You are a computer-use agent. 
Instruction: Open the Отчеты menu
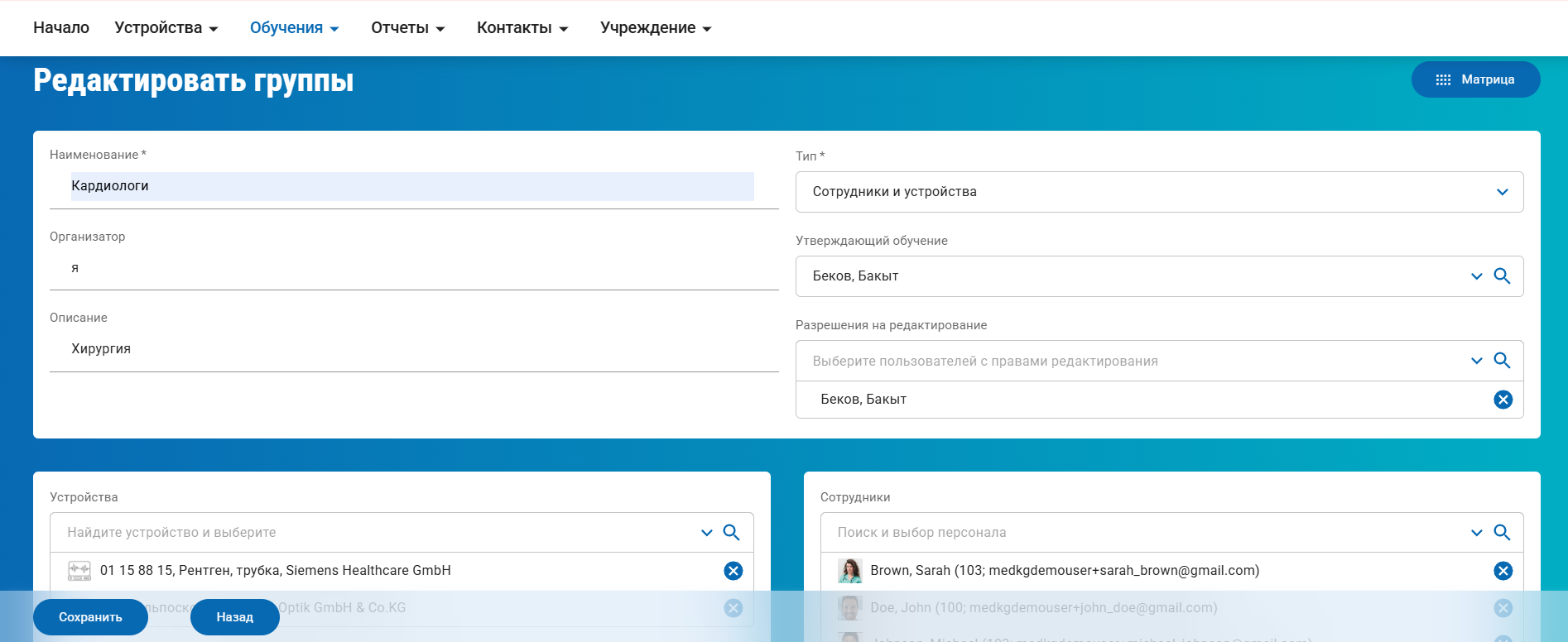click(x=407, y=28)
